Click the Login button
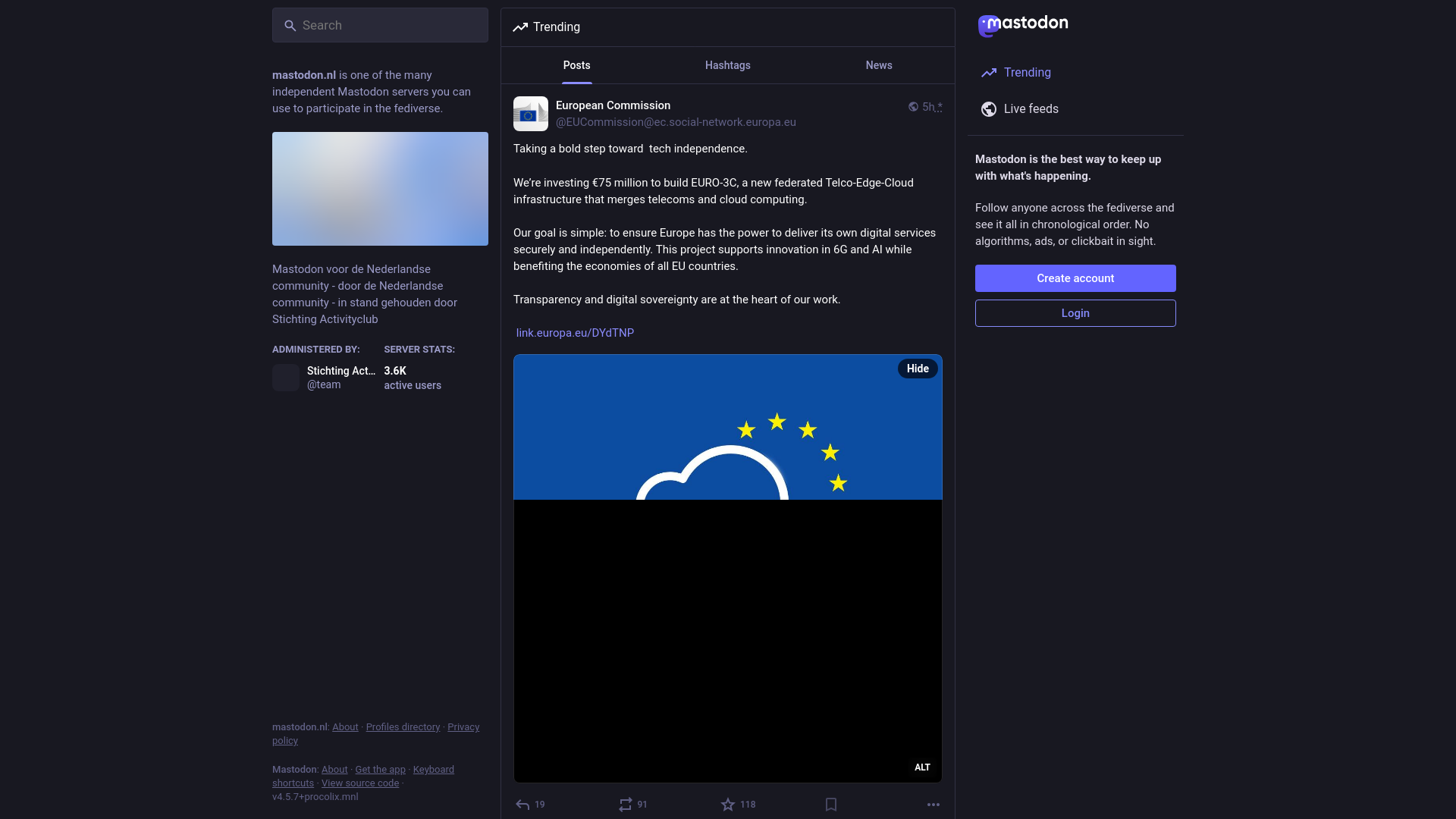The width and height of the screenshot is (1456, 819). click(1075, 313)
